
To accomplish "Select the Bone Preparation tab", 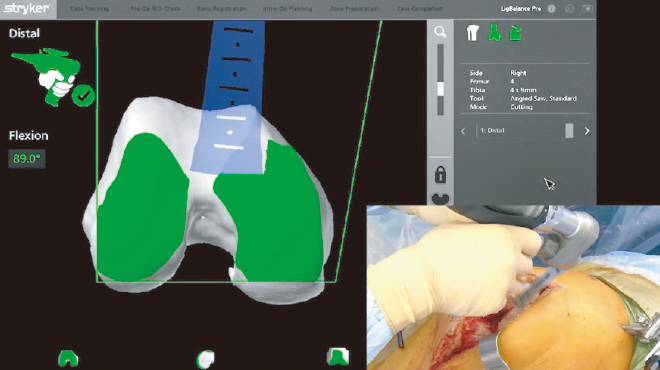I will click(x=354, y=9).
